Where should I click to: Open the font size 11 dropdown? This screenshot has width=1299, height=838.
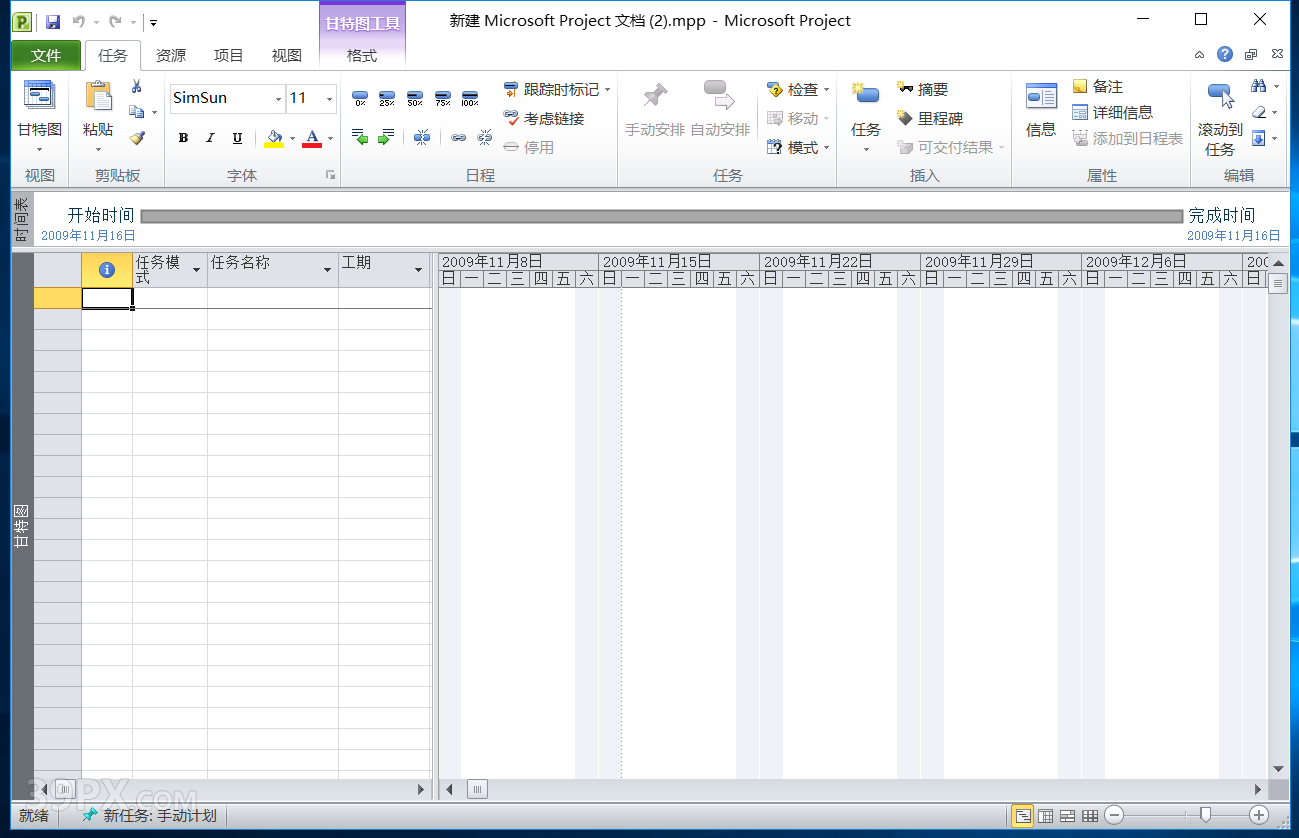point(329,99)
